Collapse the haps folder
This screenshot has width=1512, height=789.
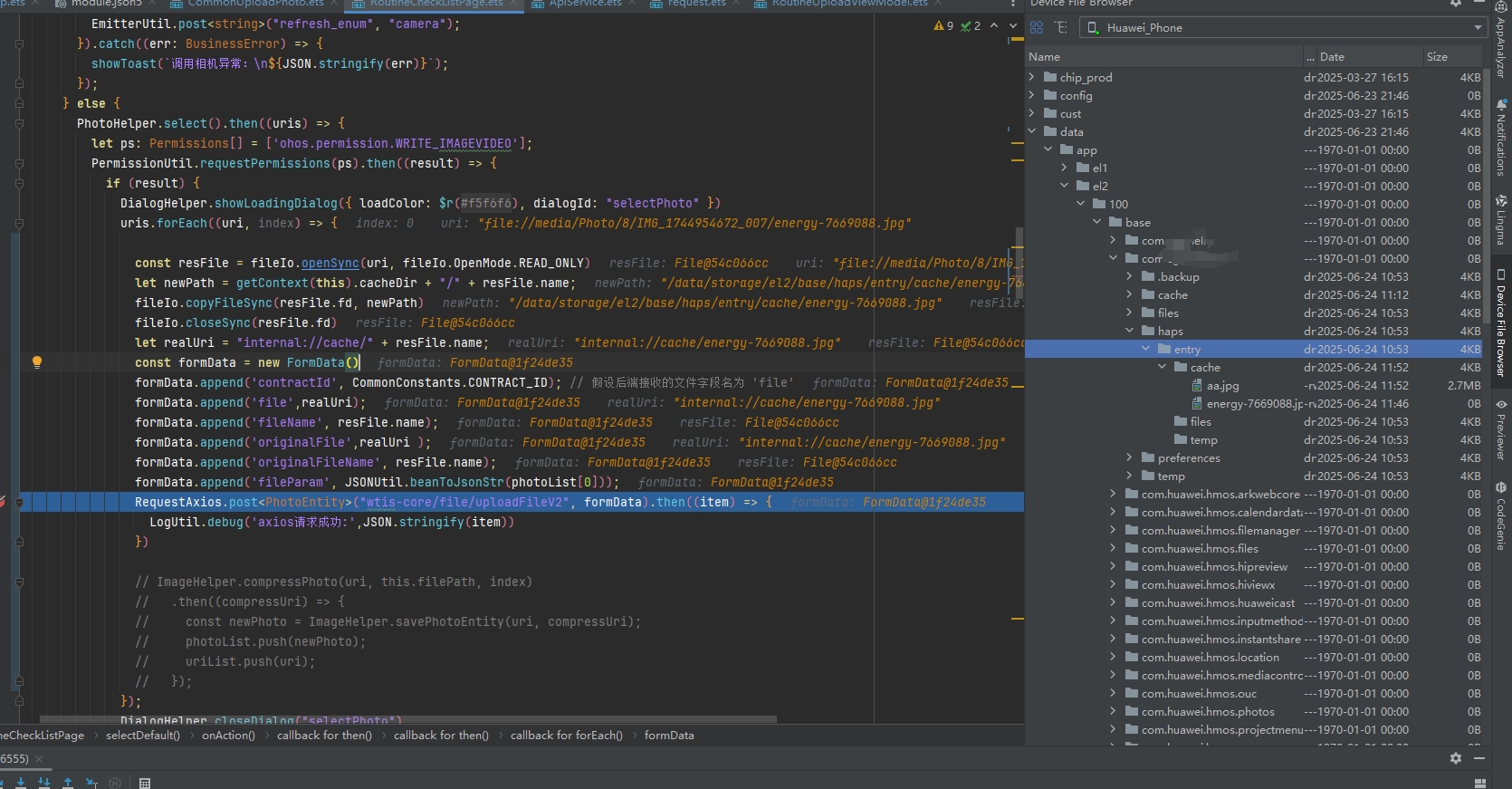1130,332
